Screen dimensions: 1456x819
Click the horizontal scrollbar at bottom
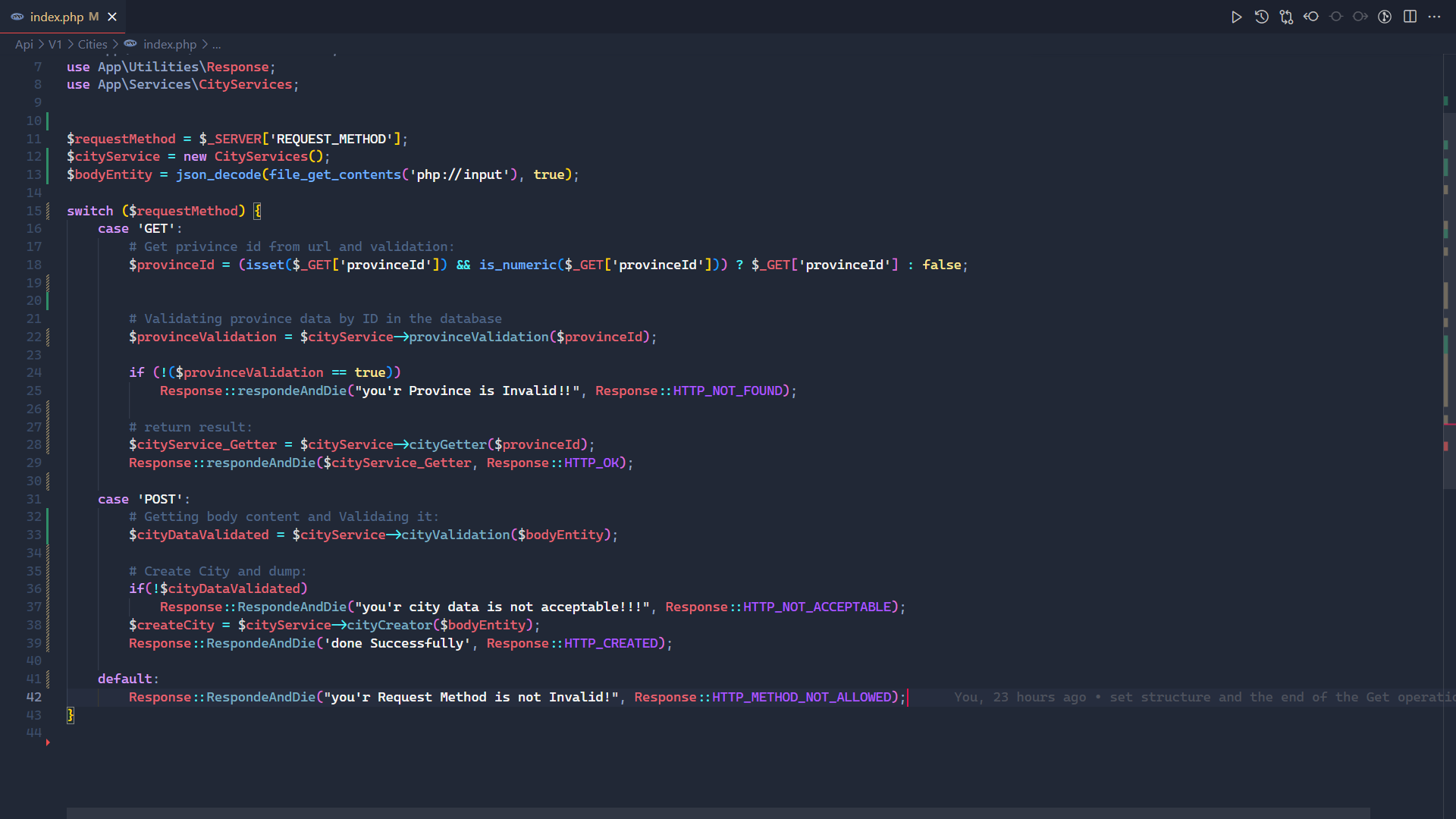point(718,813)
